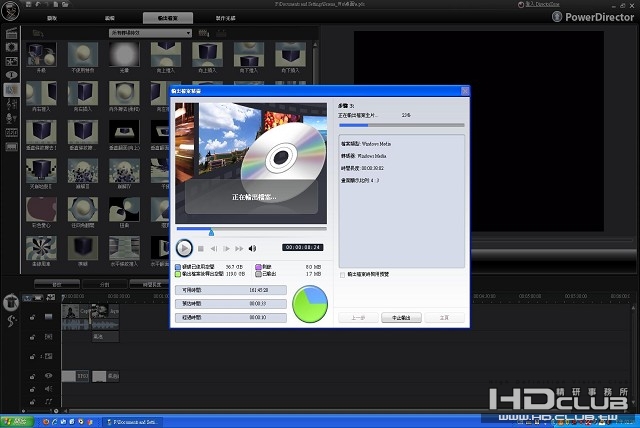Image resolution: width=640 pixels, height=428 pixels.
Task: Select the first transition thumbnail in library
Action: tap(43, 54)
